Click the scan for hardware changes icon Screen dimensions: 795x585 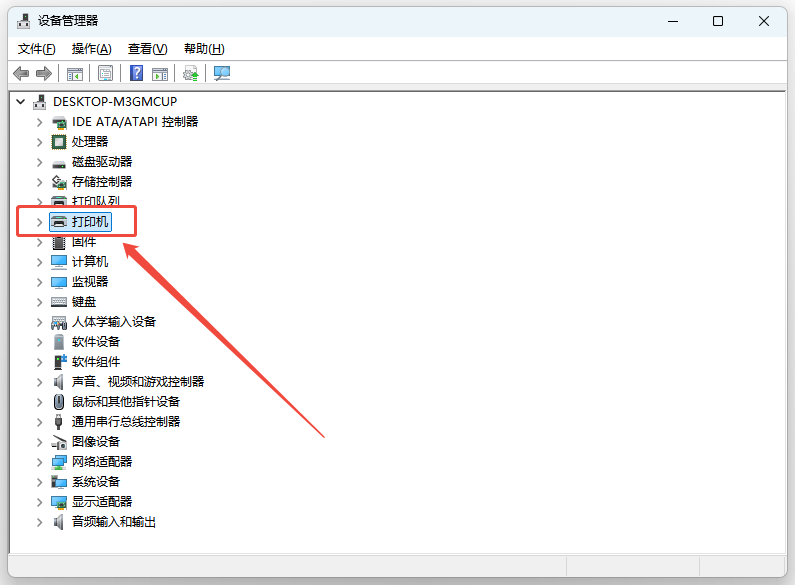222,74
